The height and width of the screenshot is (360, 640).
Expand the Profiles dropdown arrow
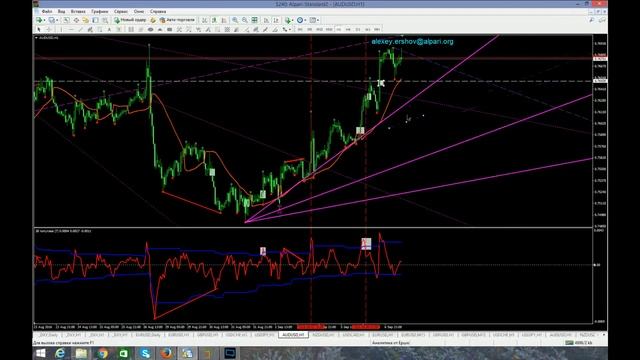tap(57, 20)
